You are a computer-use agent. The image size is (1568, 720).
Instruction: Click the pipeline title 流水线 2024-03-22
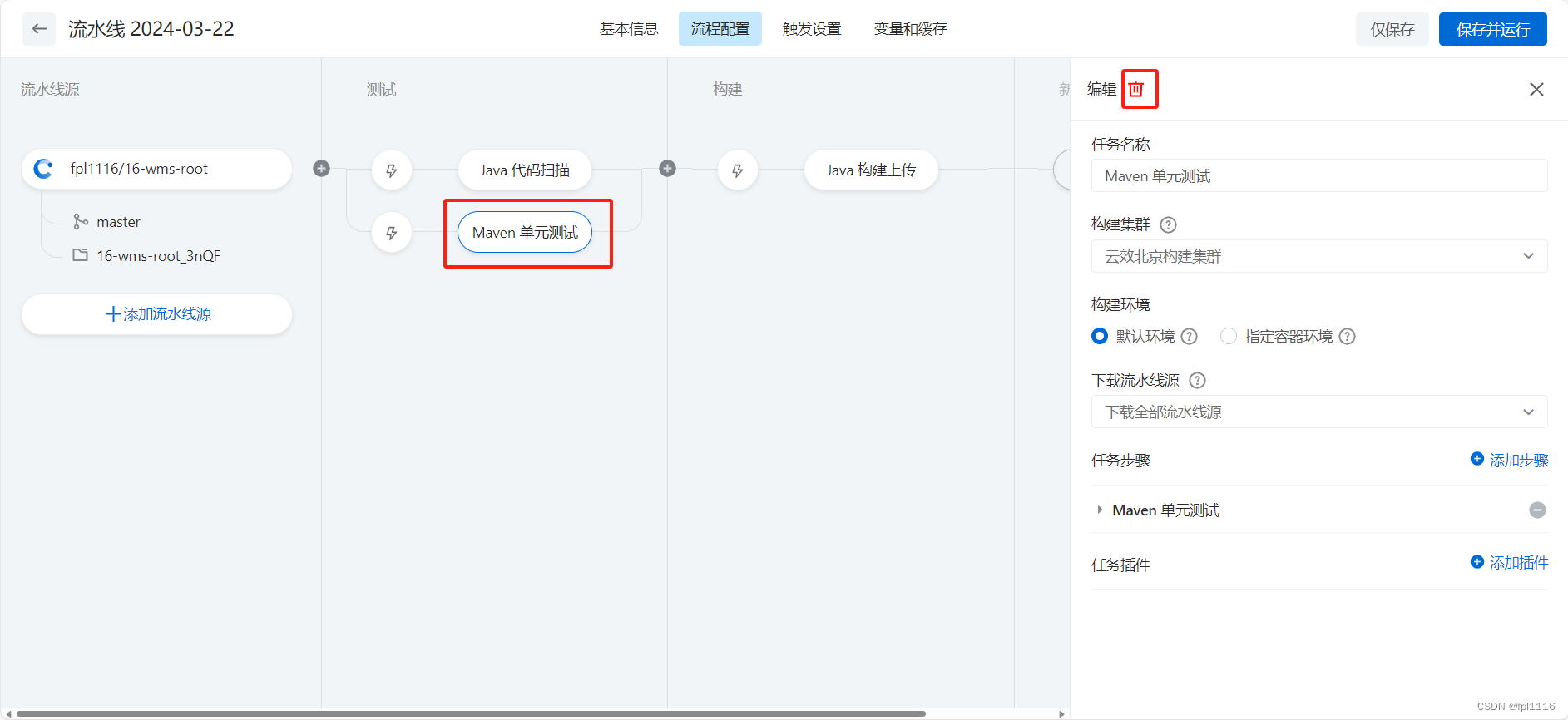(151, 29)
